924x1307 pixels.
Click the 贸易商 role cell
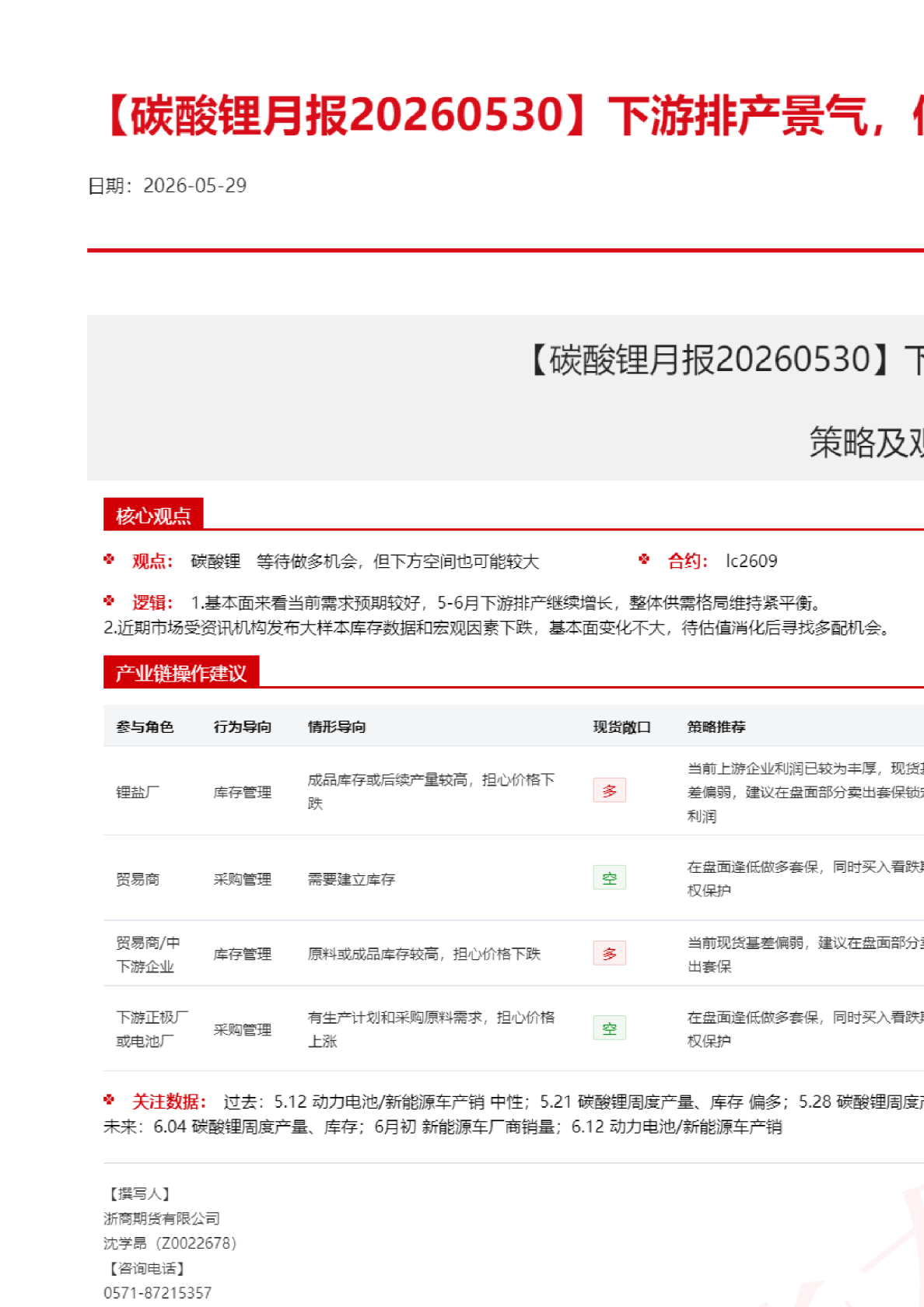[x=138, y=879]
